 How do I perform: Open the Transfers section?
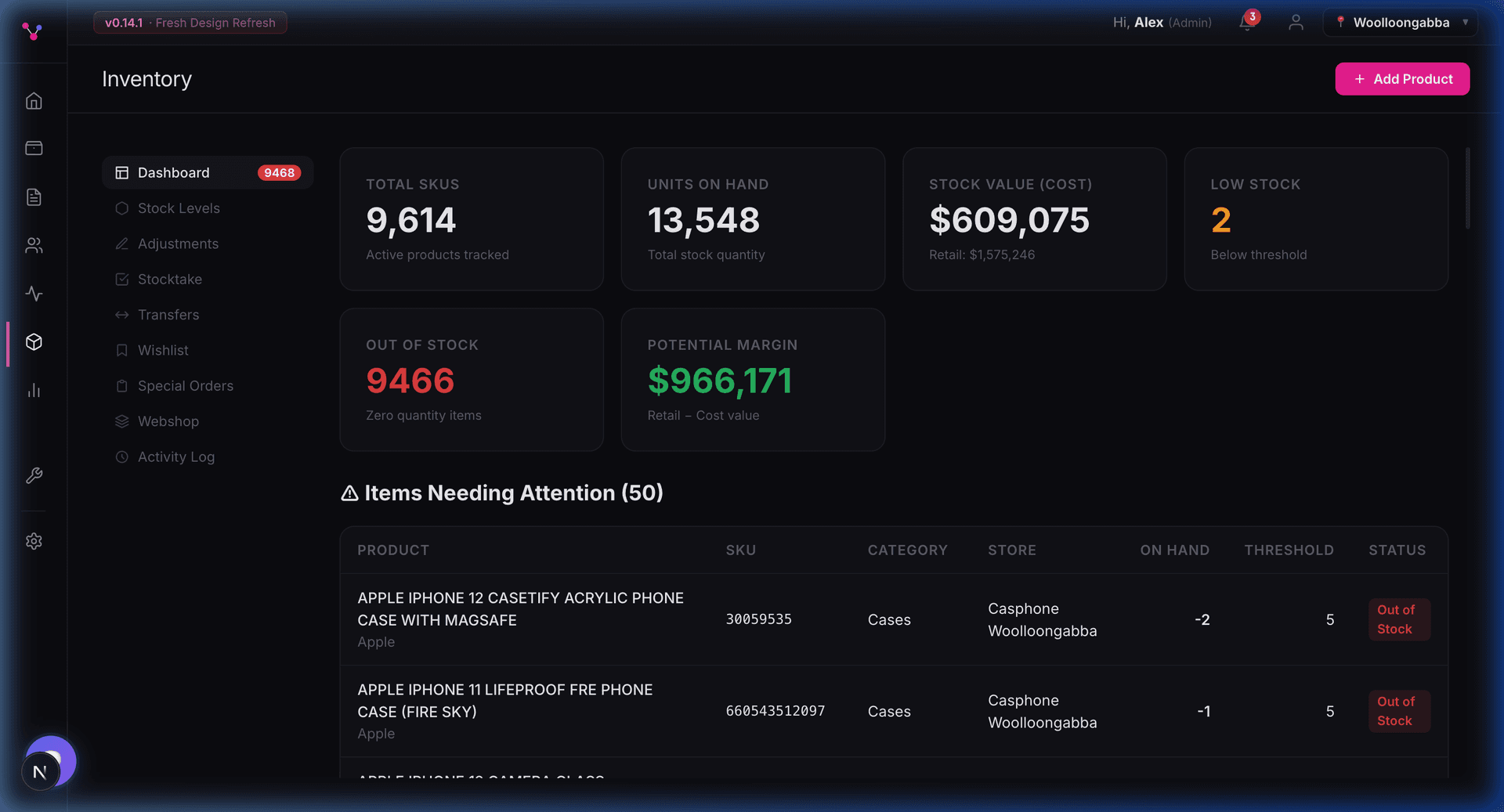tap(168, 315)
